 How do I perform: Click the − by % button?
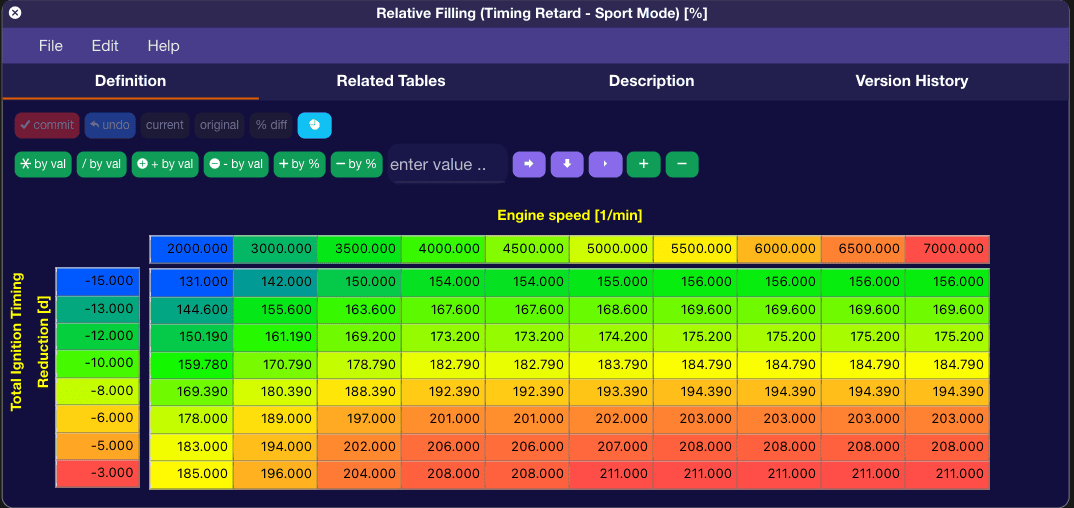pyautogui.click(x=356, y=164)
